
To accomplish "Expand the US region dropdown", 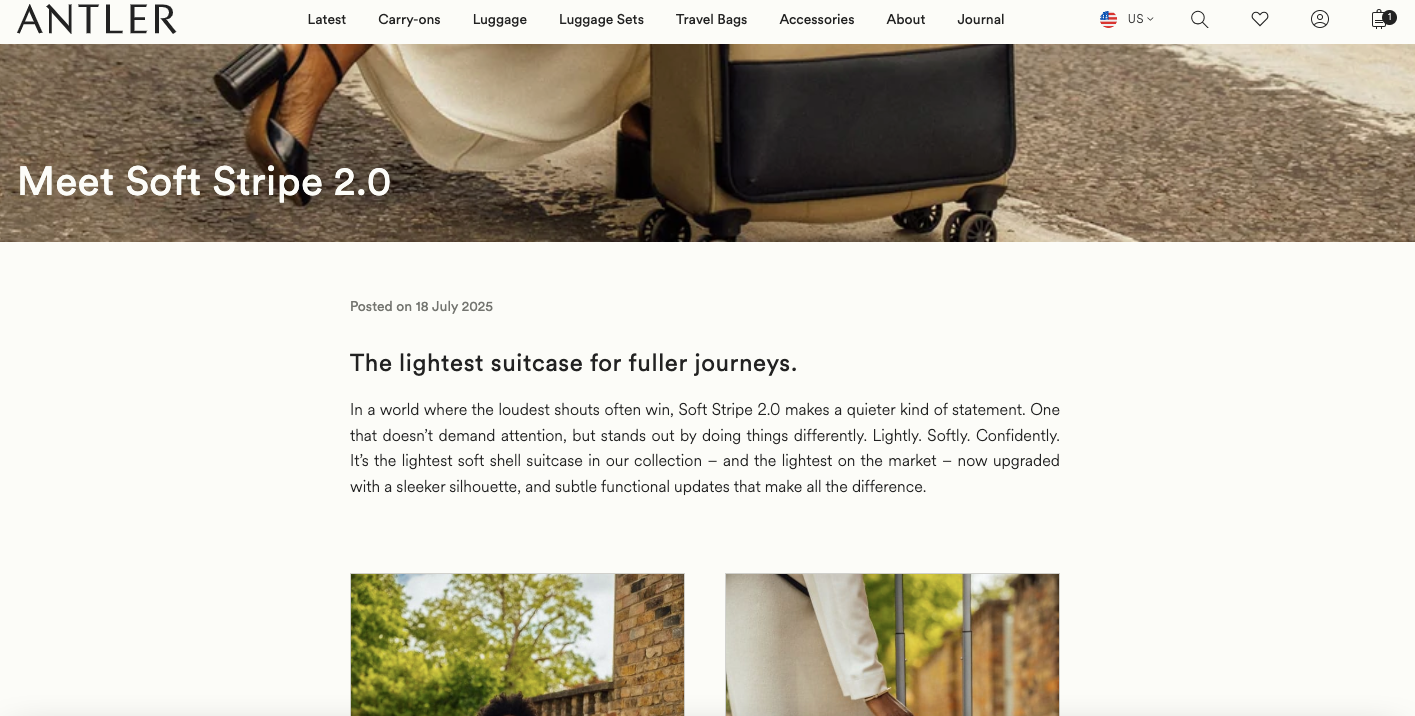I will tap(1141, 19).
